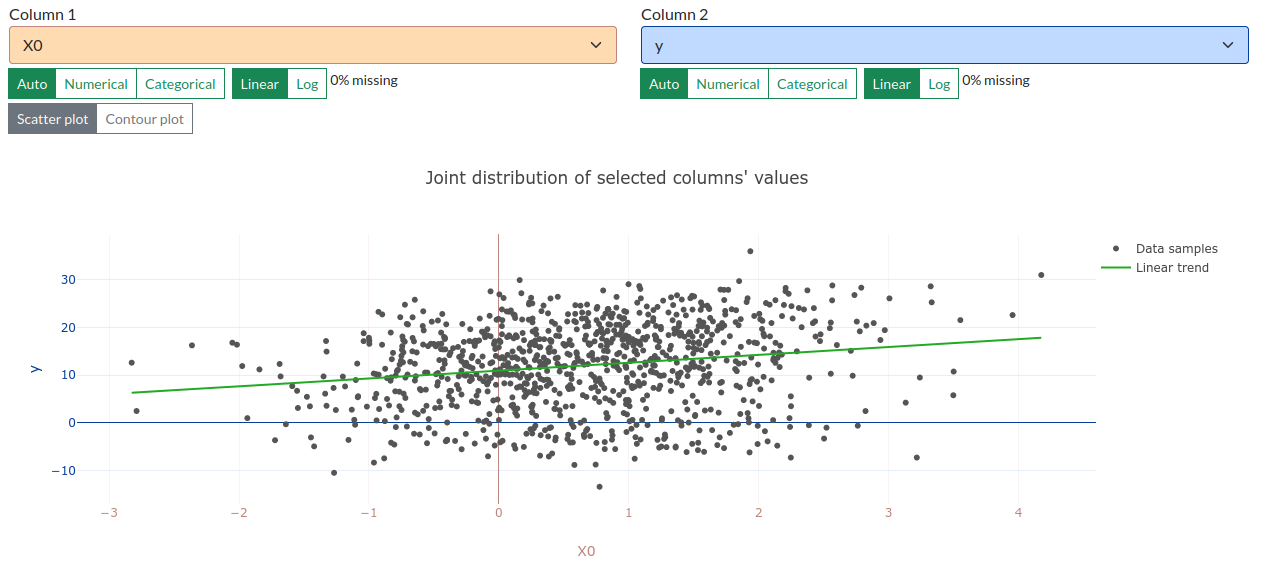Set Column 2 type to Categorical
This screenshot has height=568, width=1263.
coord(812,84)
